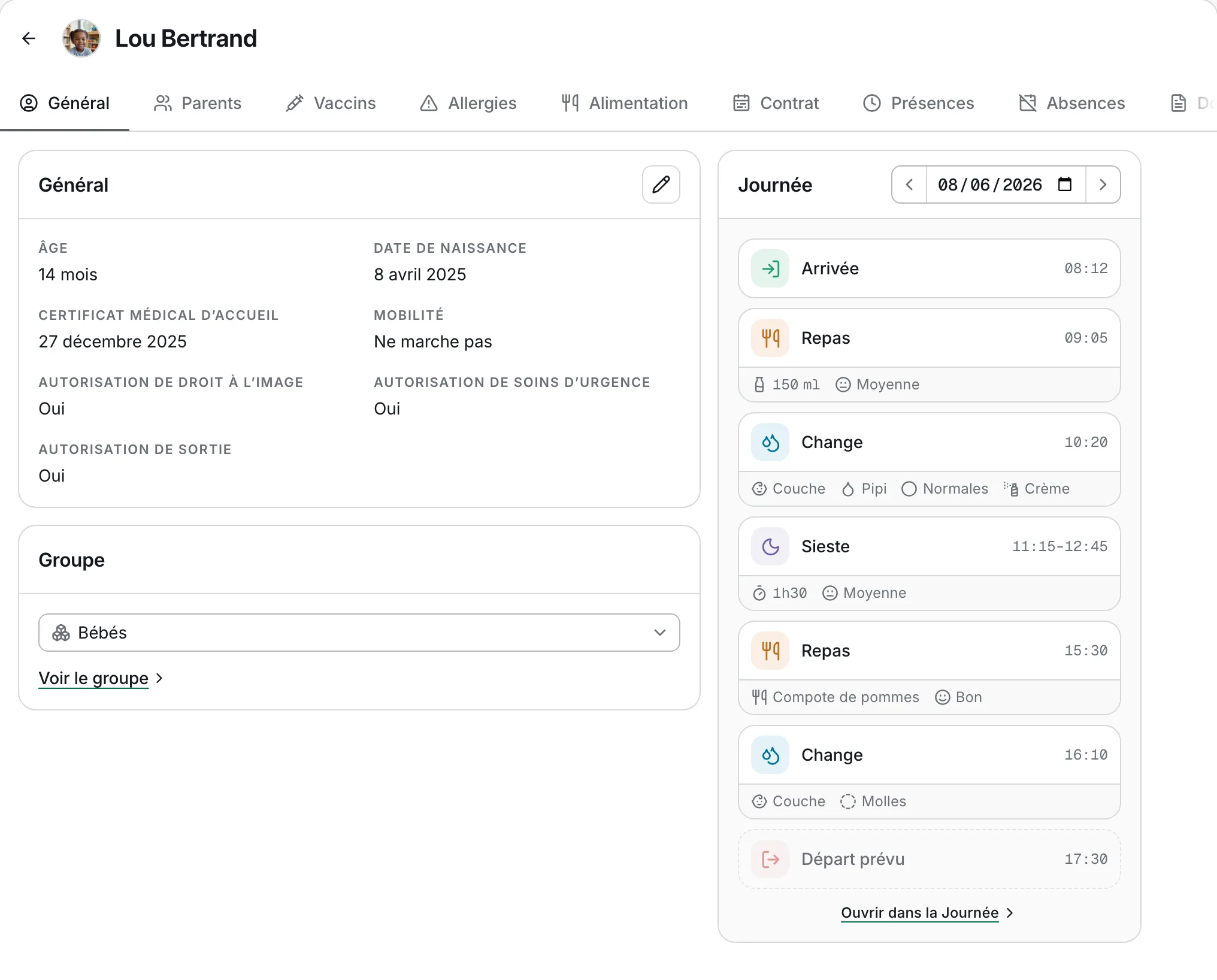Screen dimensions: 1217x980
Task: Click the Pipi label in the 10:20 Change
Action: (874, 489)
